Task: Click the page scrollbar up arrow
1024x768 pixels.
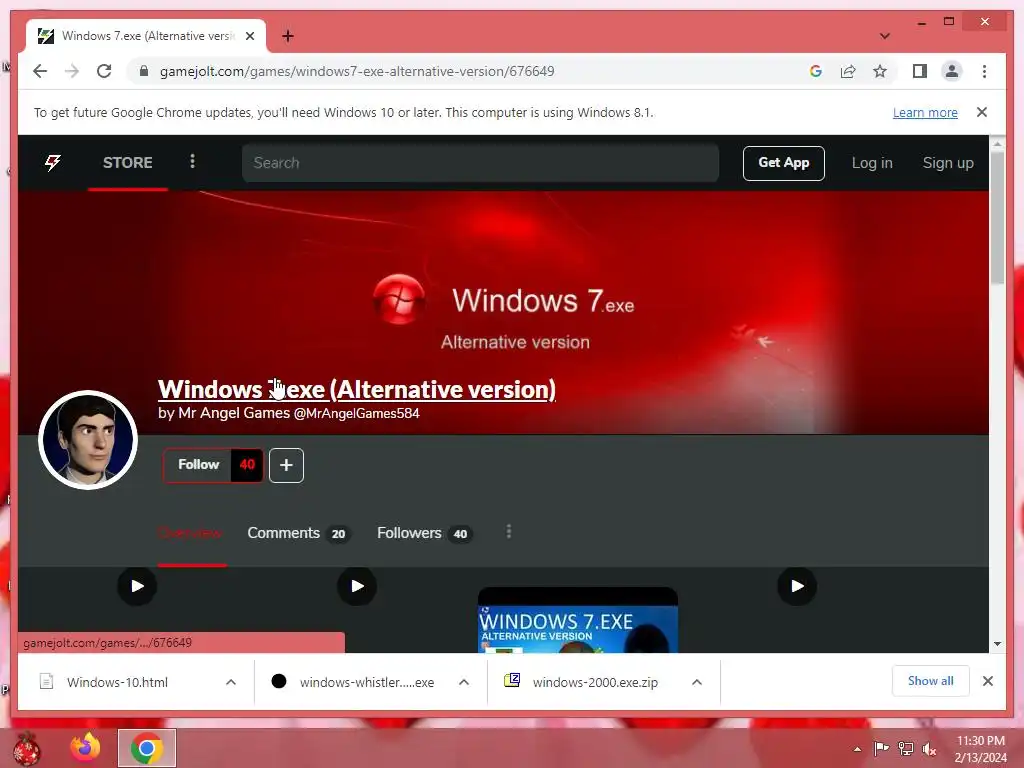Action: click(997, 143)
